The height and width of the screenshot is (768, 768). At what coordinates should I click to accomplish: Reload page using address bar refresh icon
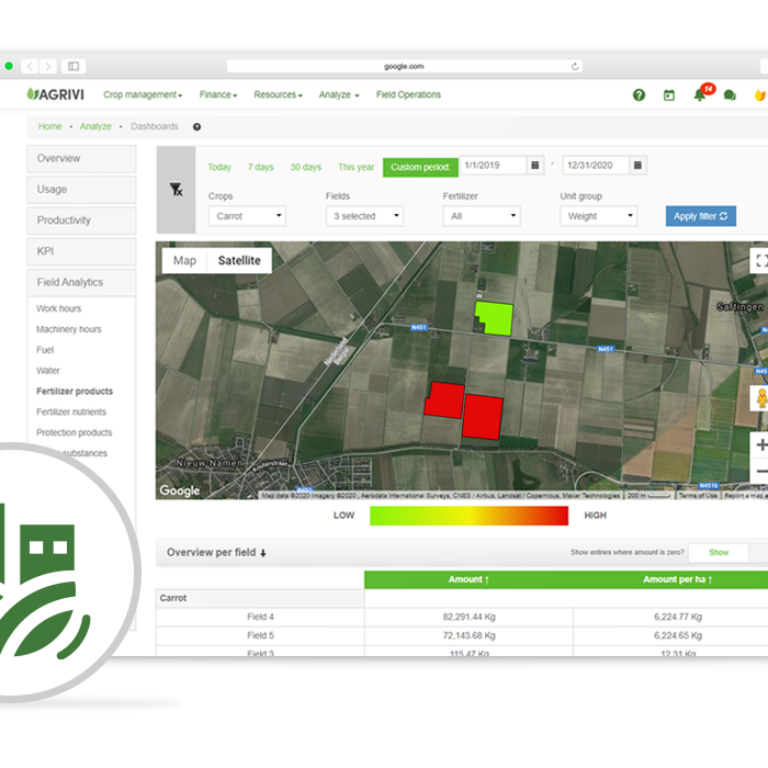[x=575, y=66]
